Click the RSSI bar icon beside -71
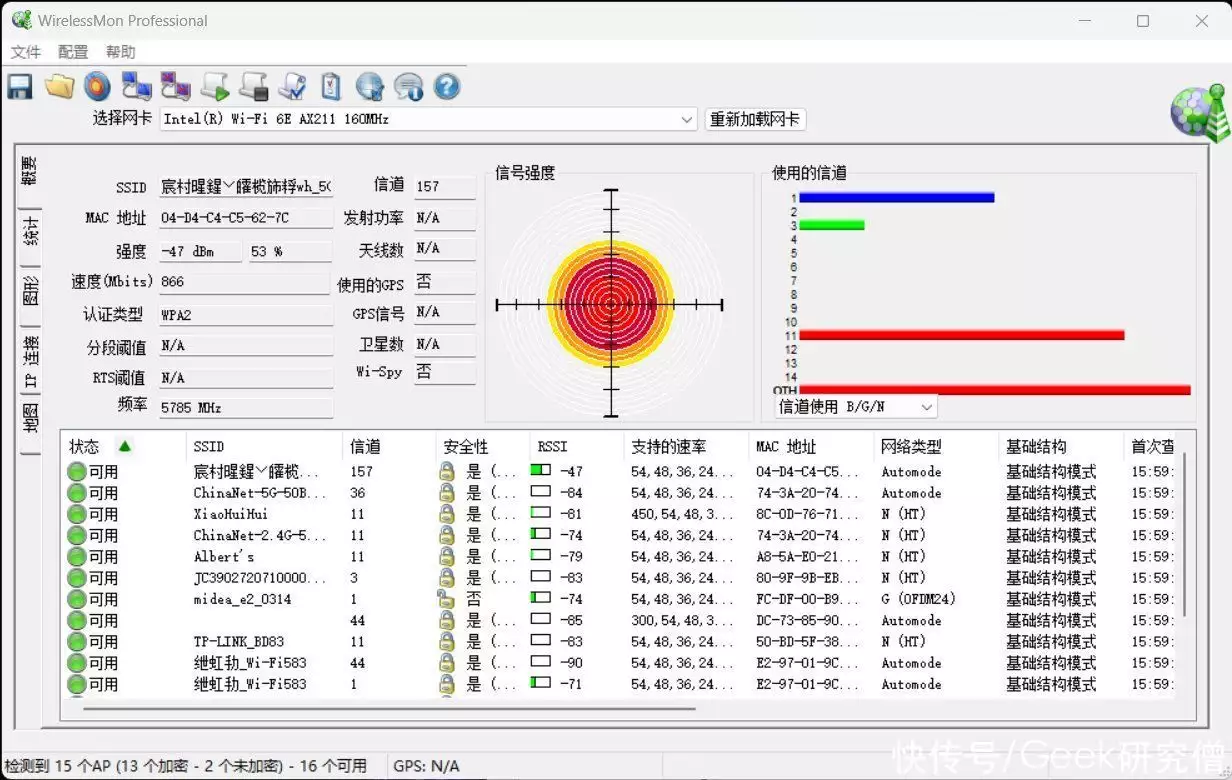 pyautogui.click(x=541, y=684)
